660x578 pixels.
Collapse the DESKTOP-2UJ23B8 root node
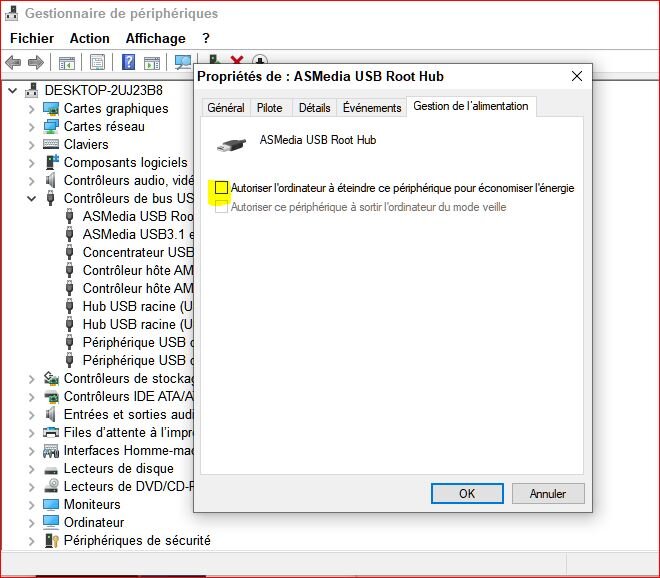13,90
